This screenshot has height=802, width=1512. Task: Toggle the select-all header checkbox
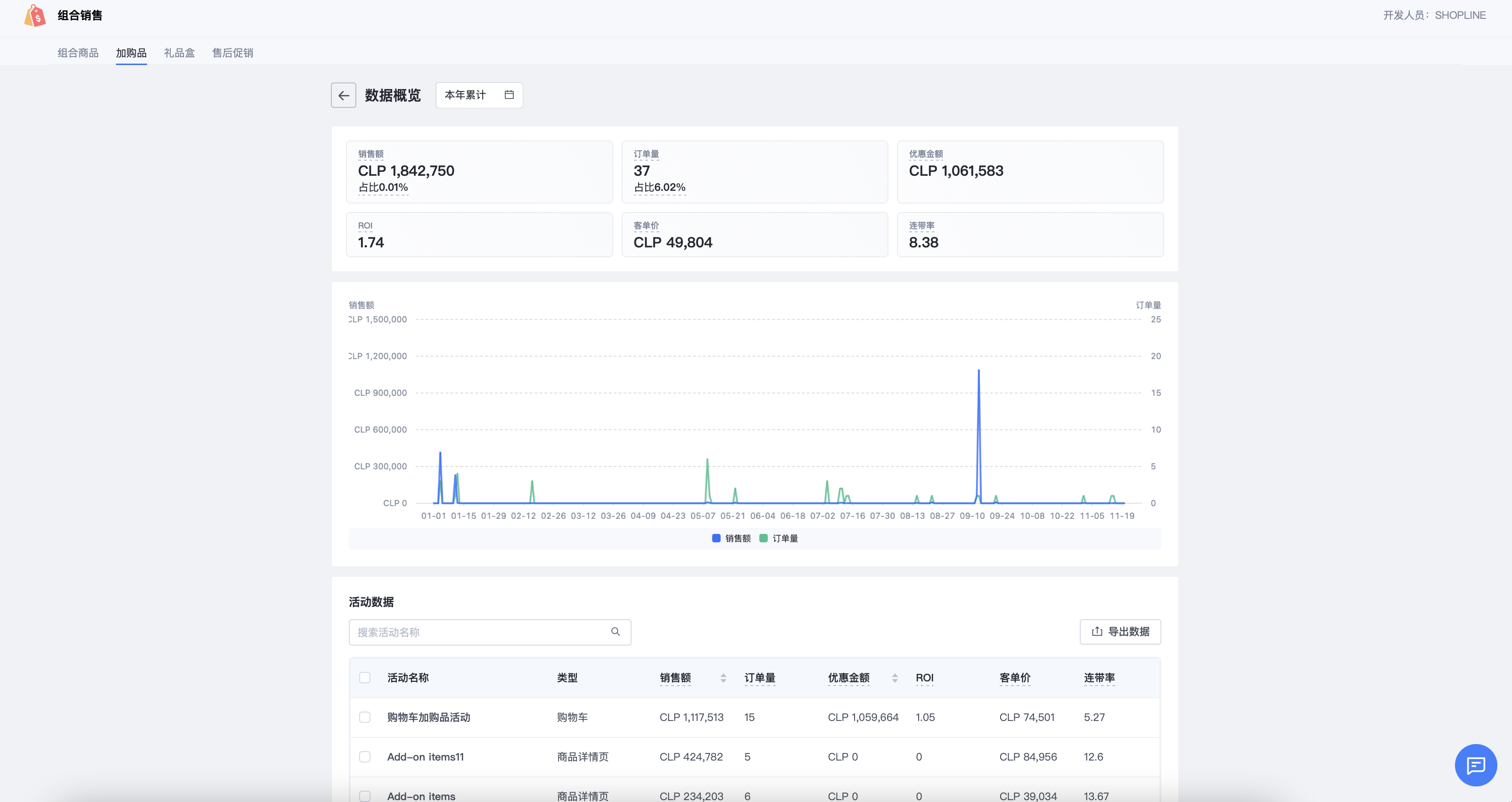tap(364, 678)
